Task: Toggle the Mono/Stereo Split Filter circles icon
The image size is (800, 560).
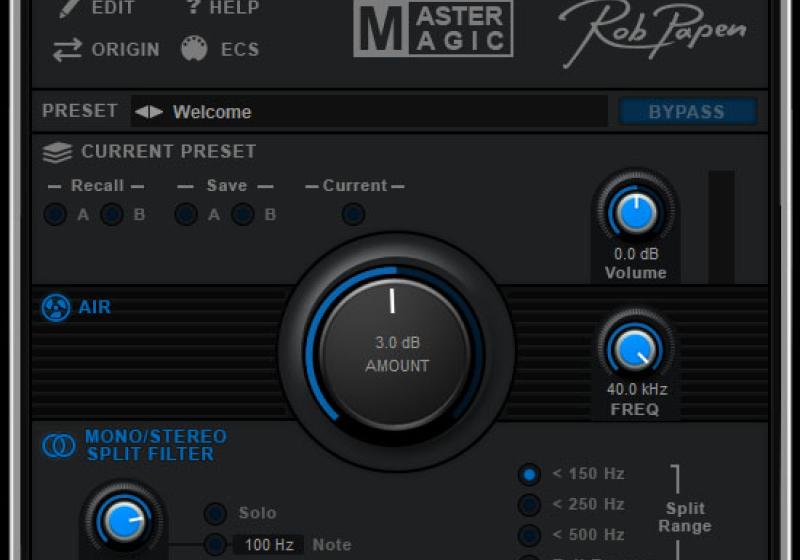Action: 59,445
